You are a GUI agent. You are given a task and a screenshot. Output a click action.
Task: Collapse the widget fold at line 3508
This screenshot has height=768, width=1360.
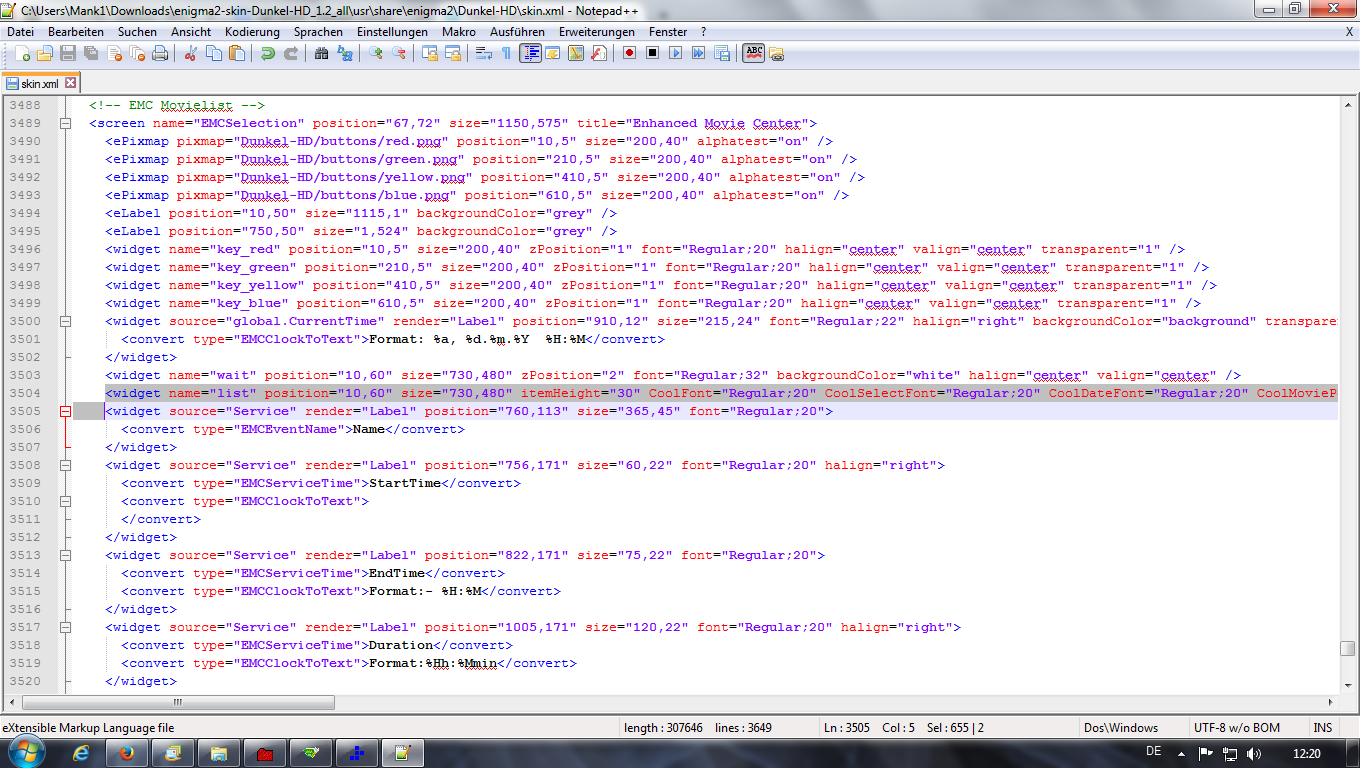tap(66, 466)
